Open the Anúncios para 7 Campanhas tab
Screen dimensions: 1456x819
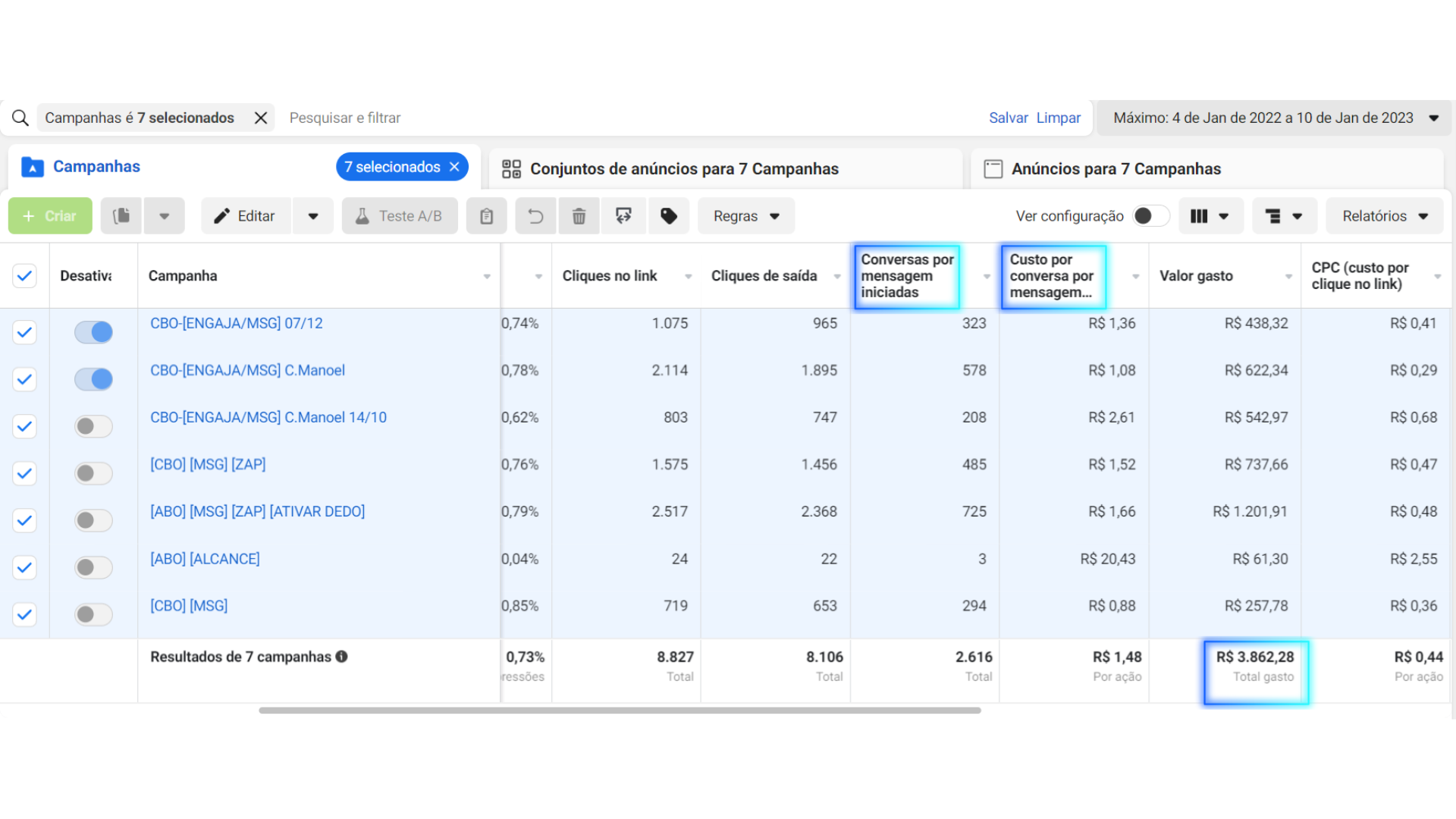[x=1116, y=168]
